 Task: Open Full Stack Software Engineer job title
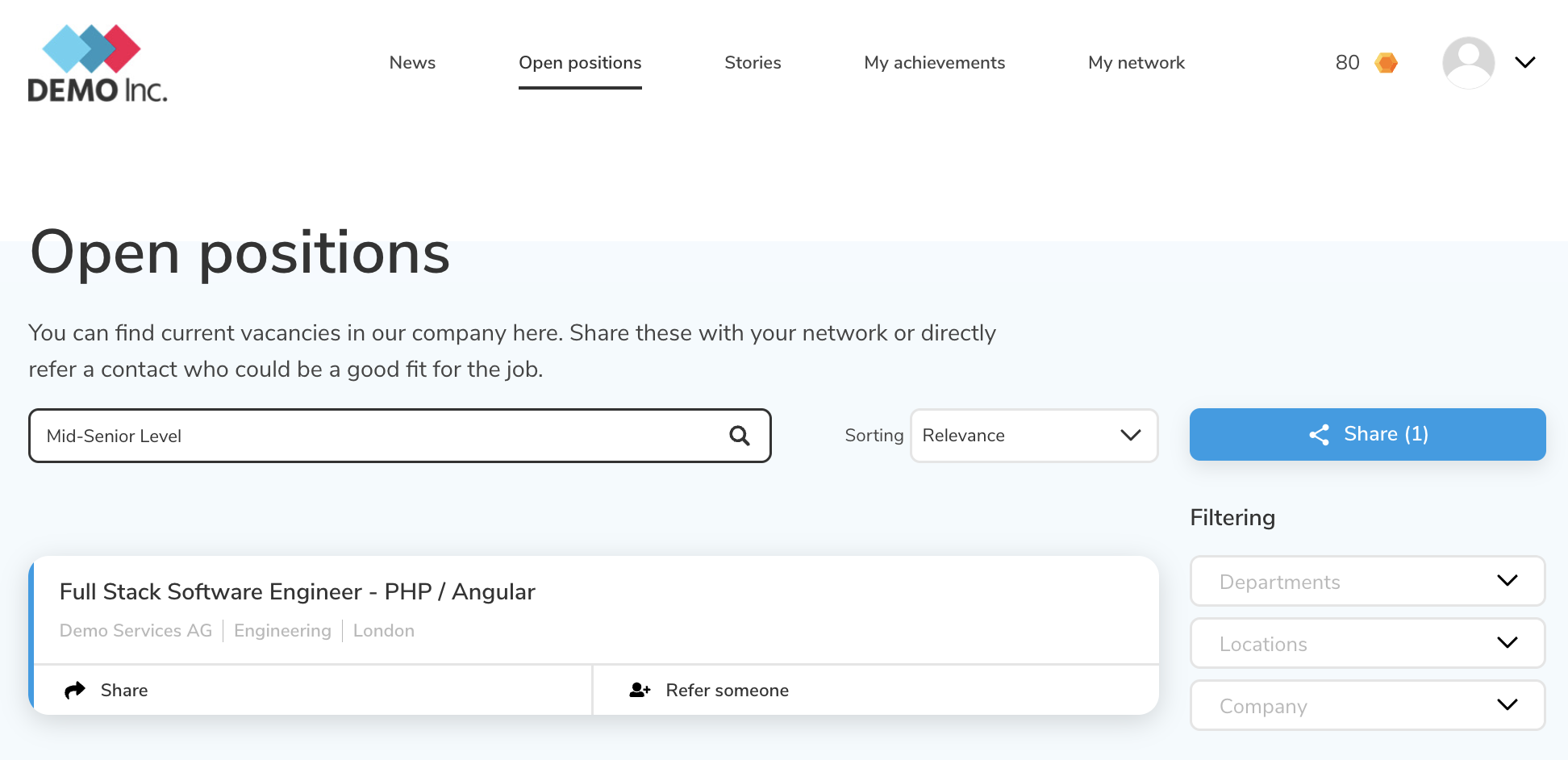297,592
